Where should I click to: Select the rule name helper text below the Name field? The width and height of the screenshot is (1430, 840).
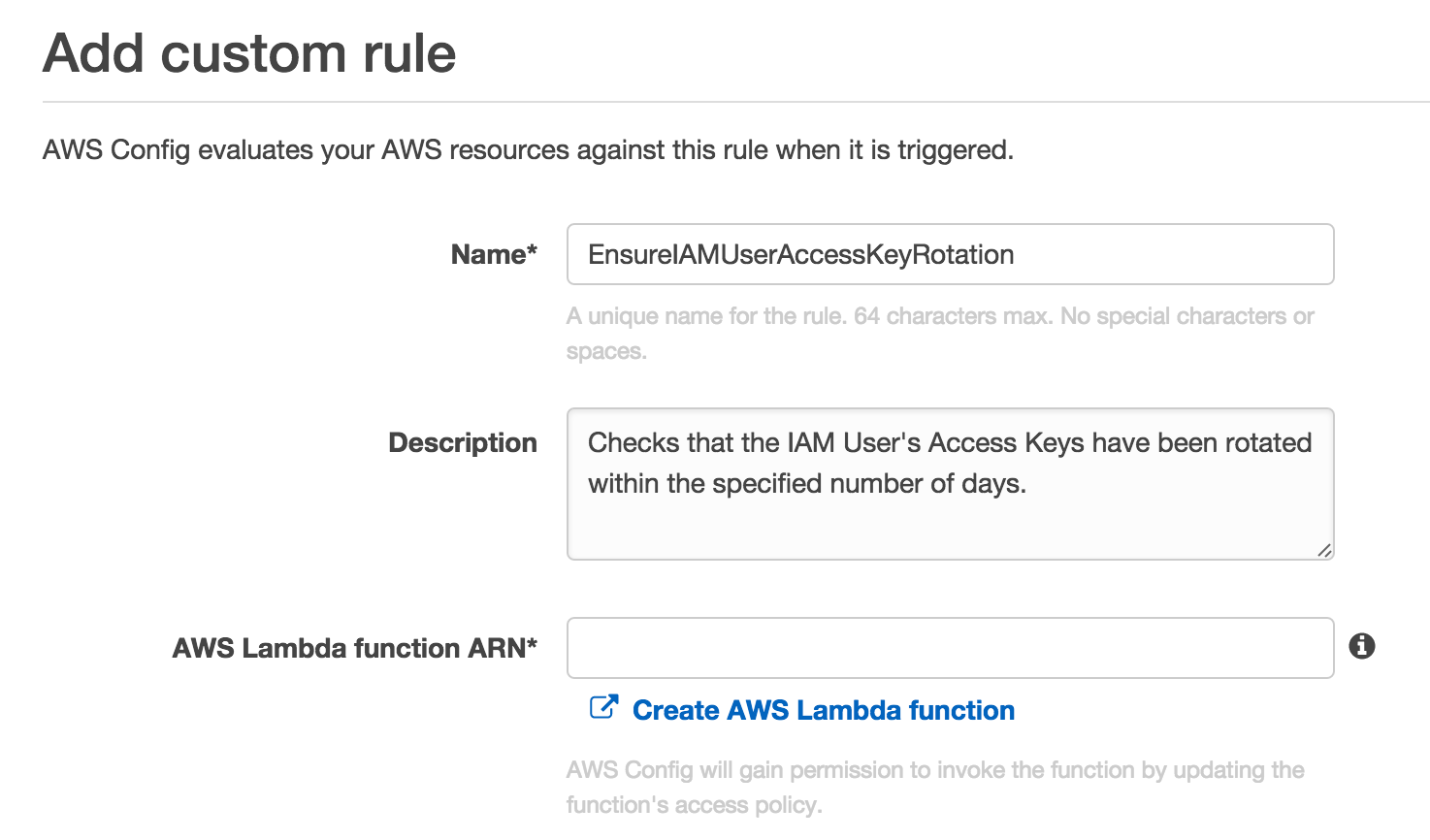pos(939,333)
